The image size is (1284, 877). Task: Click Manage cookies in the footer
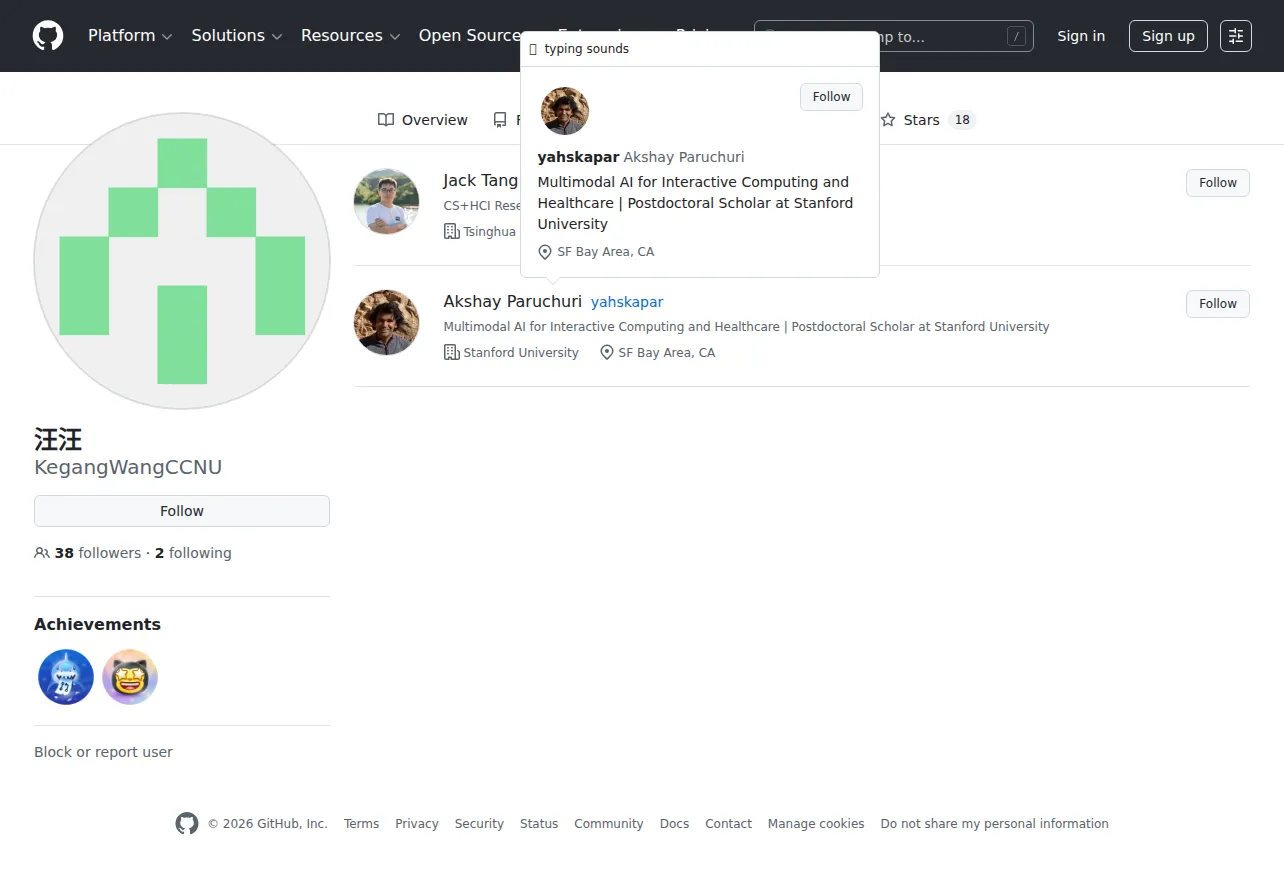coord(816,824)
